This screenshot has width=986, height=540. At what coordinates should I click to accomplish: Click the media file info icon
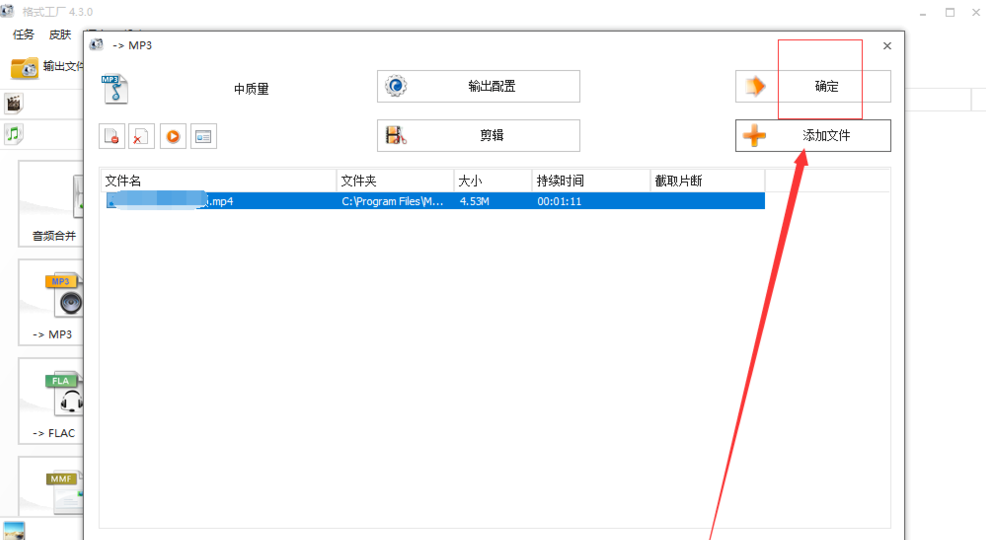[203, 136]
